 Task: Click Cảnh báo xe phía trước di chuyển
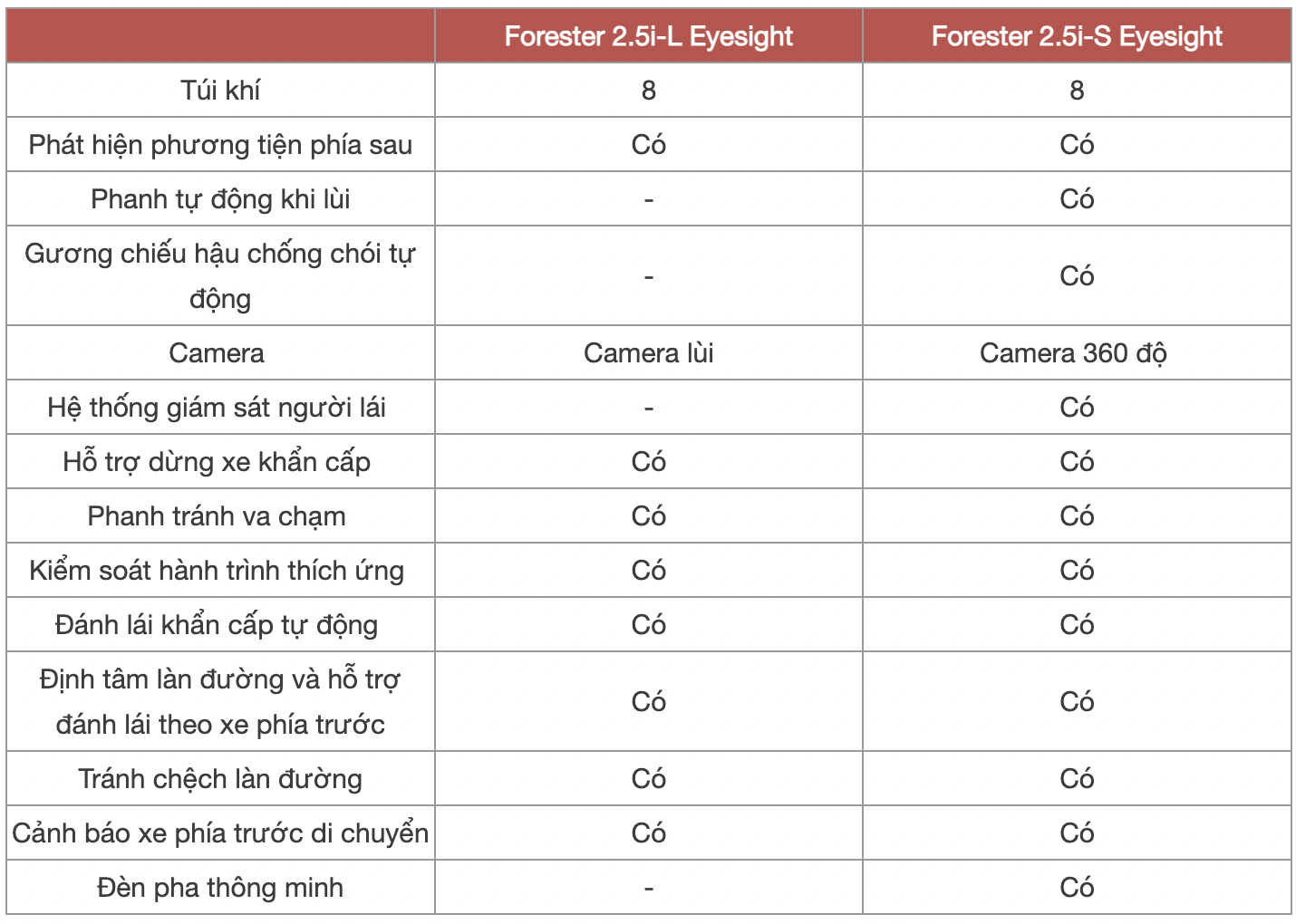pyautogui.click(x=220, y=833)
